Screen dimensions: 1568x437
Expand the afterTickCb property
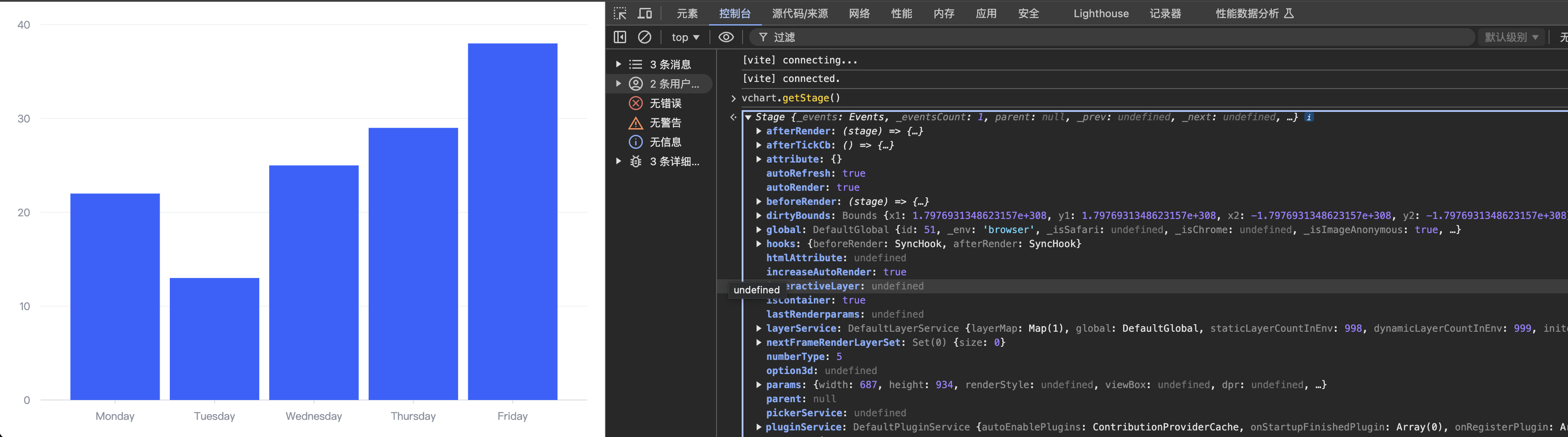(x=758, y=144)
